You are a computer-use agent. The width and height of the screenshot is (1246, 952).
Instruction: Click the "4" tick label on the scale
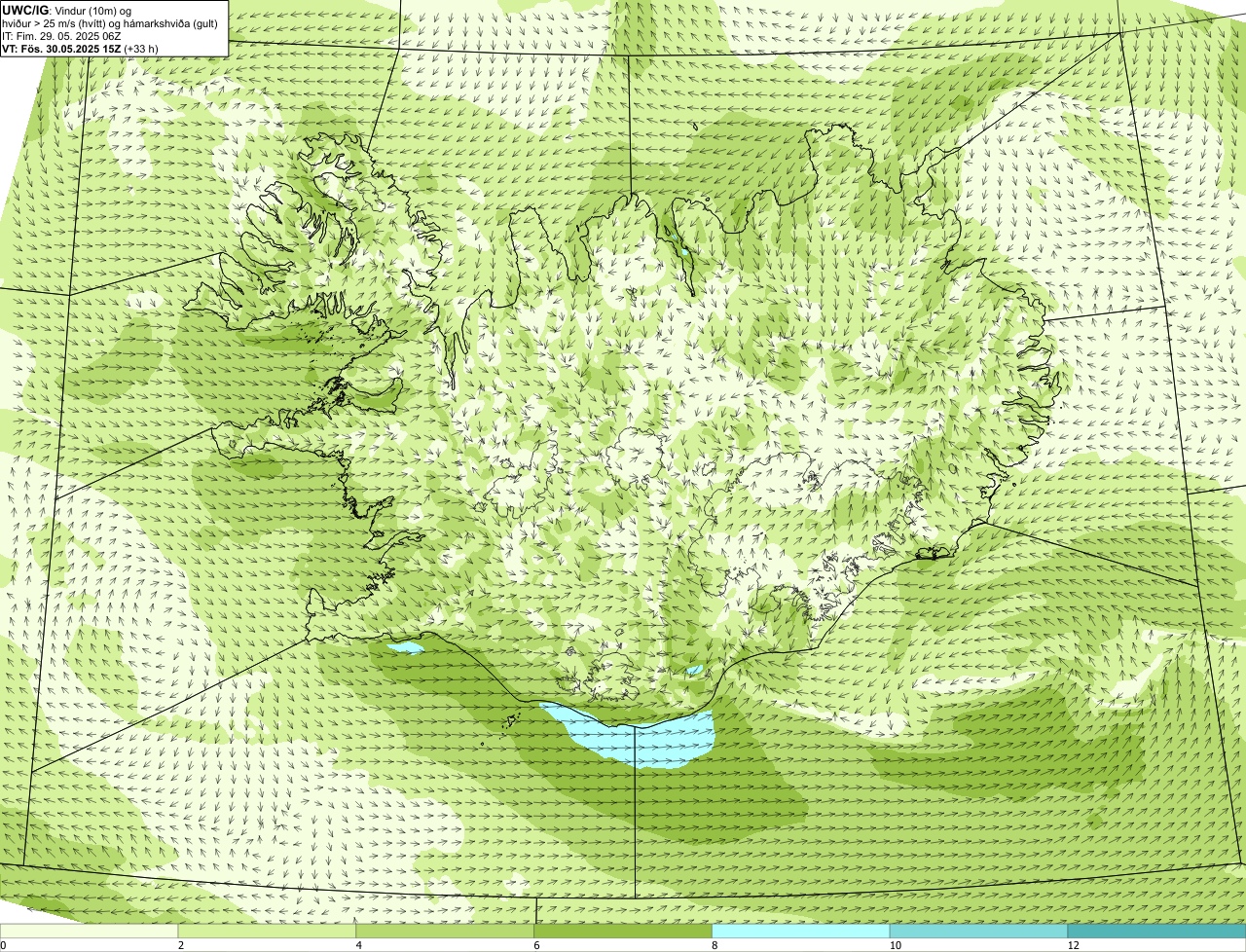(x=358, y=945)
